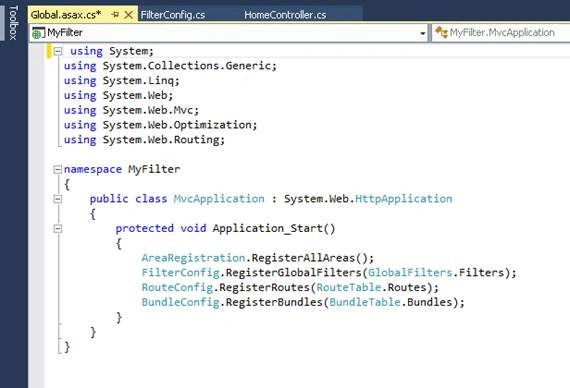
Task: Click the public keyword in class declaration
Action: 109,199
